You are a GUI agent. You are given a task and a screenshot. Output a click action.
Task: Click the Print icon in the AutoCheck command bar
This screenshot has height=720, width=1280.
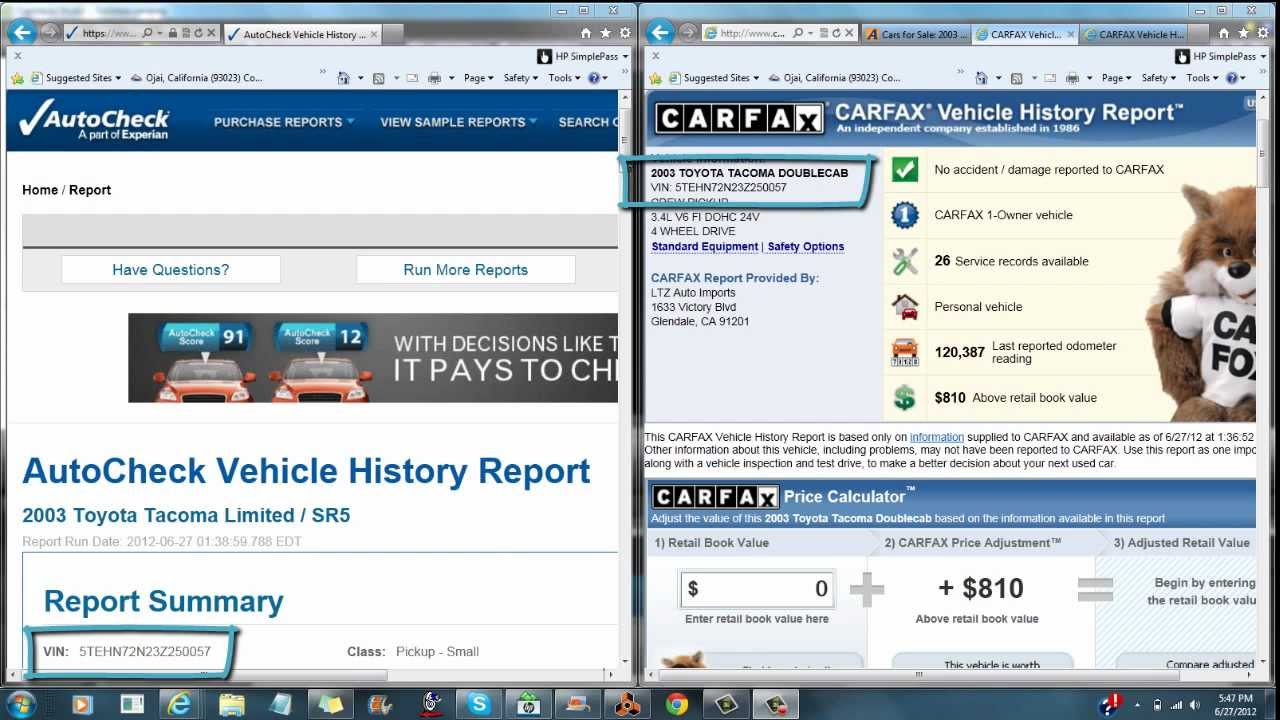(434, 78)
